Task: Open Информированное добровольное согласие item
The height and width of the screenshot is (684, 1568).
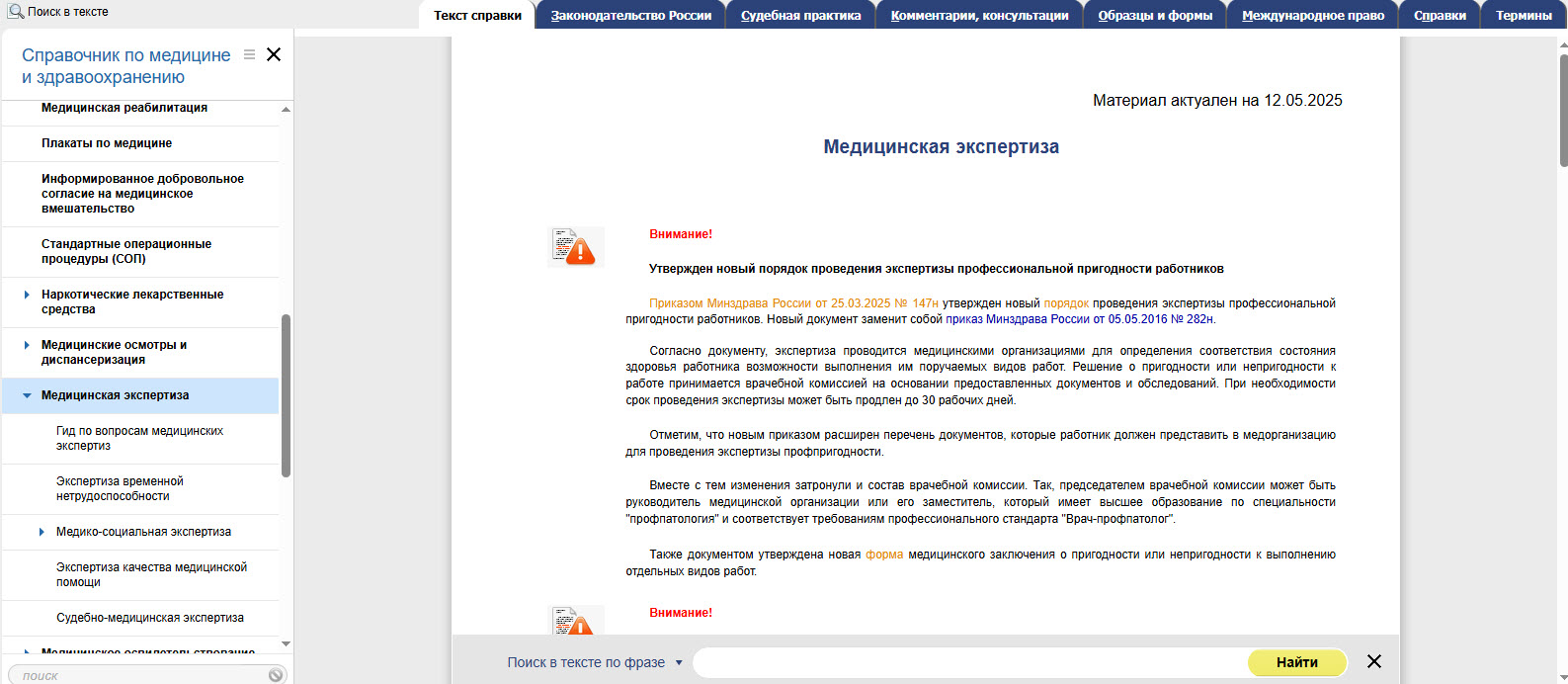Action: (140, 194)
